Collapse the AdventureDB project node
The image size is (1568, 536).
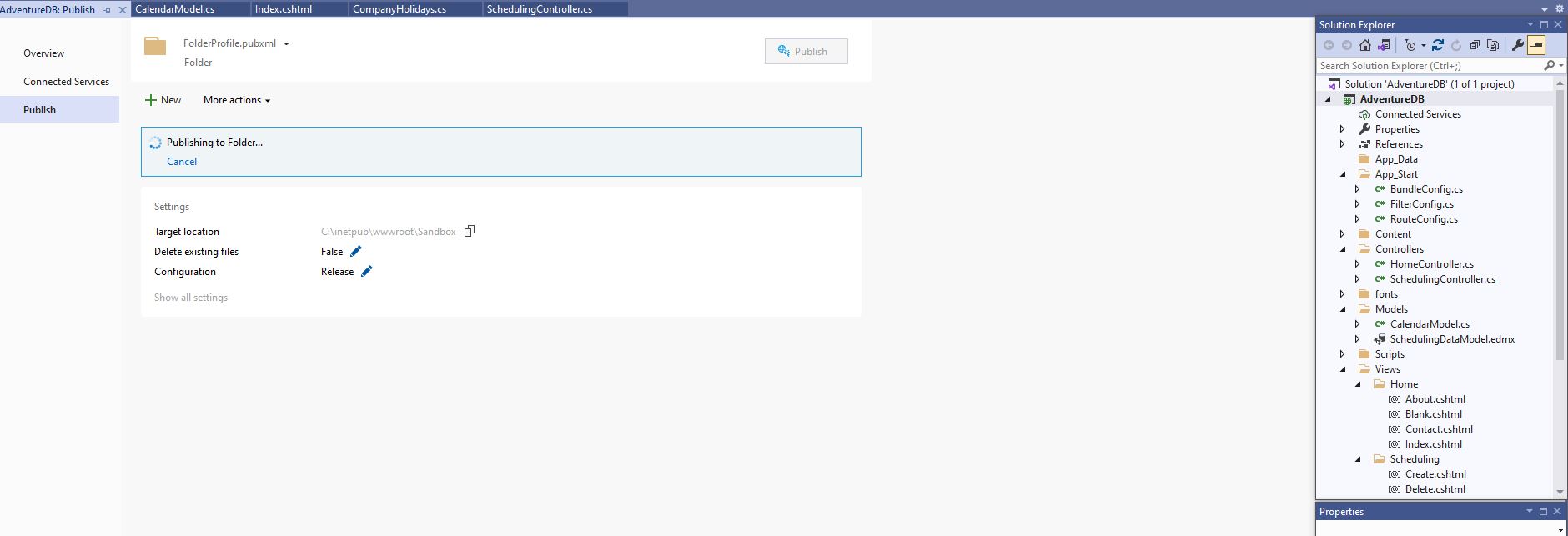1329,99
